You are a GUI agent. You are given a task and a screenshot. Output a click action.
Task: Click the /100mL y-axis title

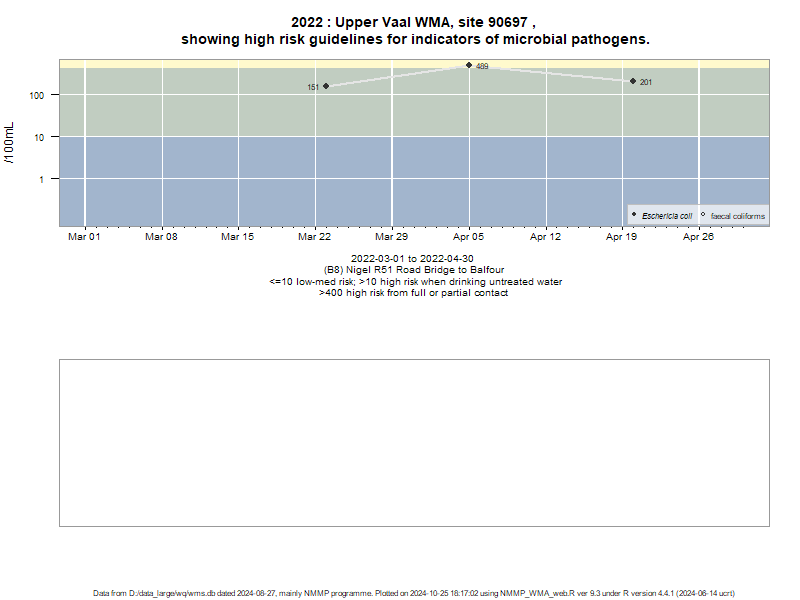tap(10, 143)
